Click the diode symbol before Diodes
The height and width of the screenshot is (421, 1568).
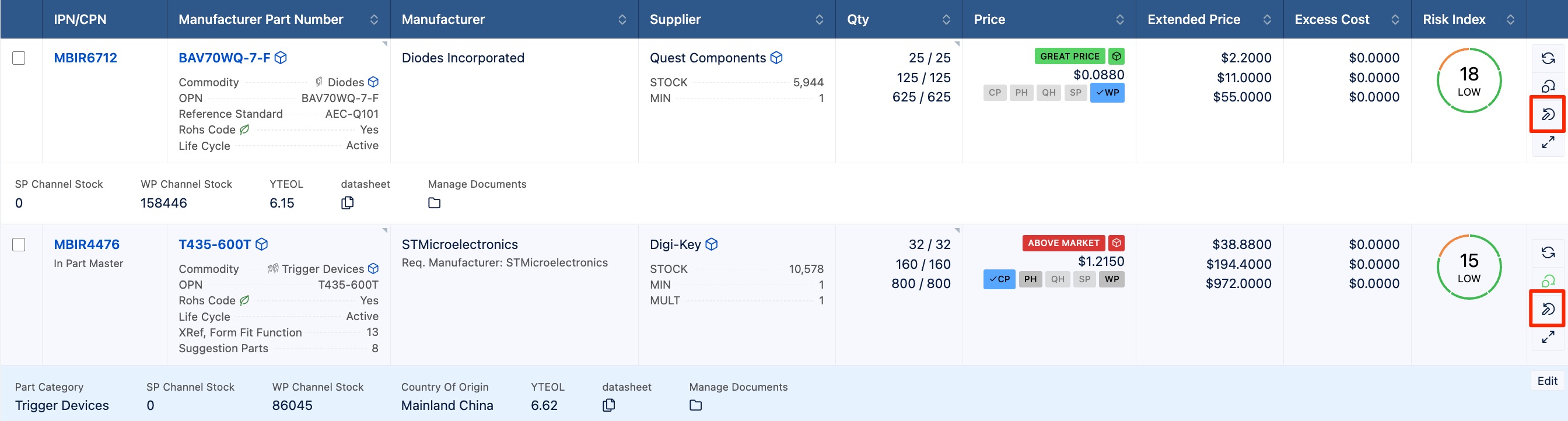(319, 82)
